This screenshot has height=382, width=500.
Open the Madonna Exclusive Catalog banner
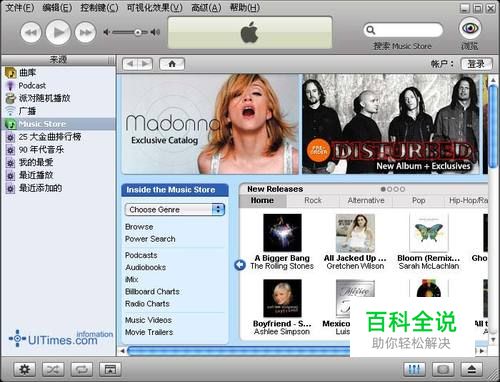click(x=210, y=124)
